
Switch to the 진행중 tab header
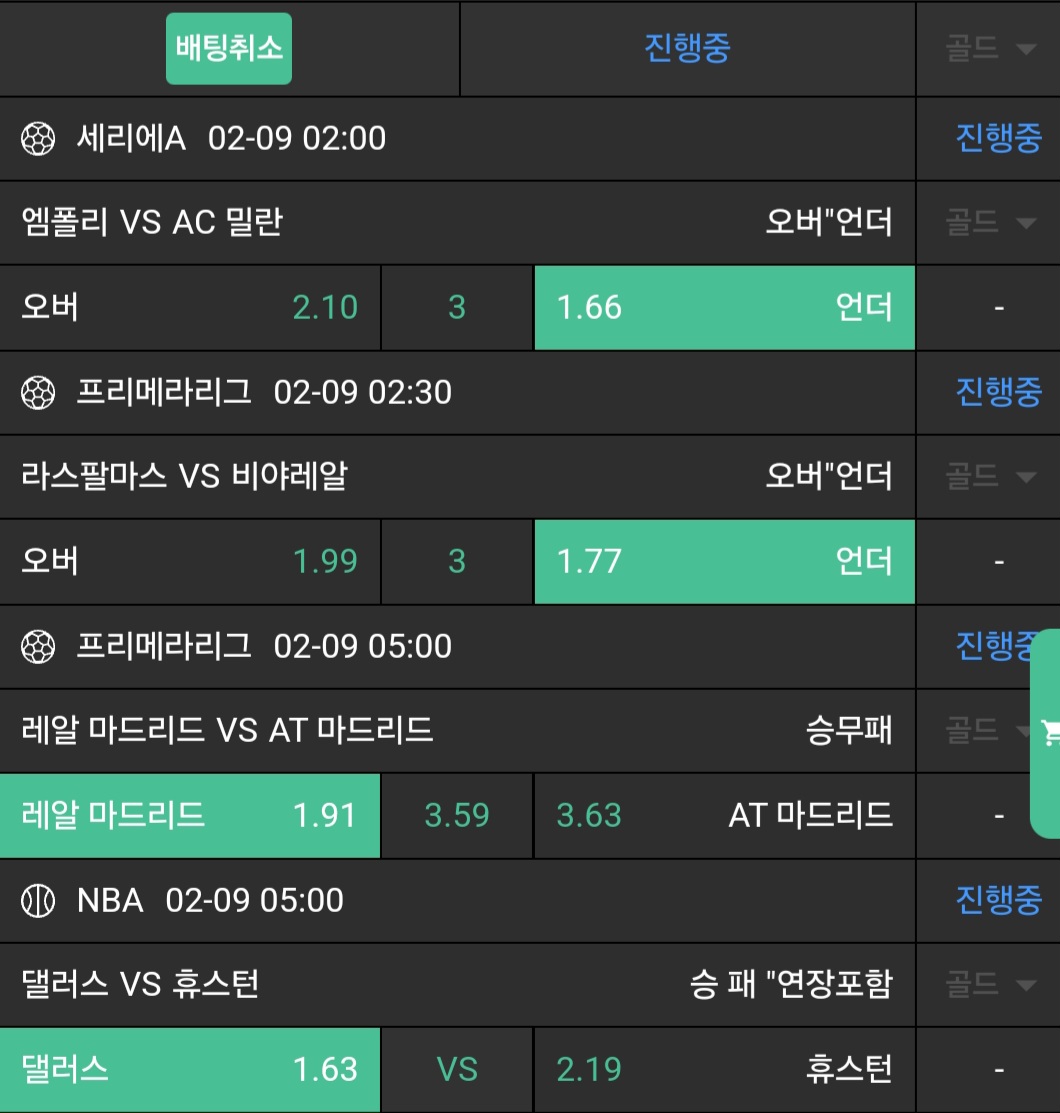point(687,49)
